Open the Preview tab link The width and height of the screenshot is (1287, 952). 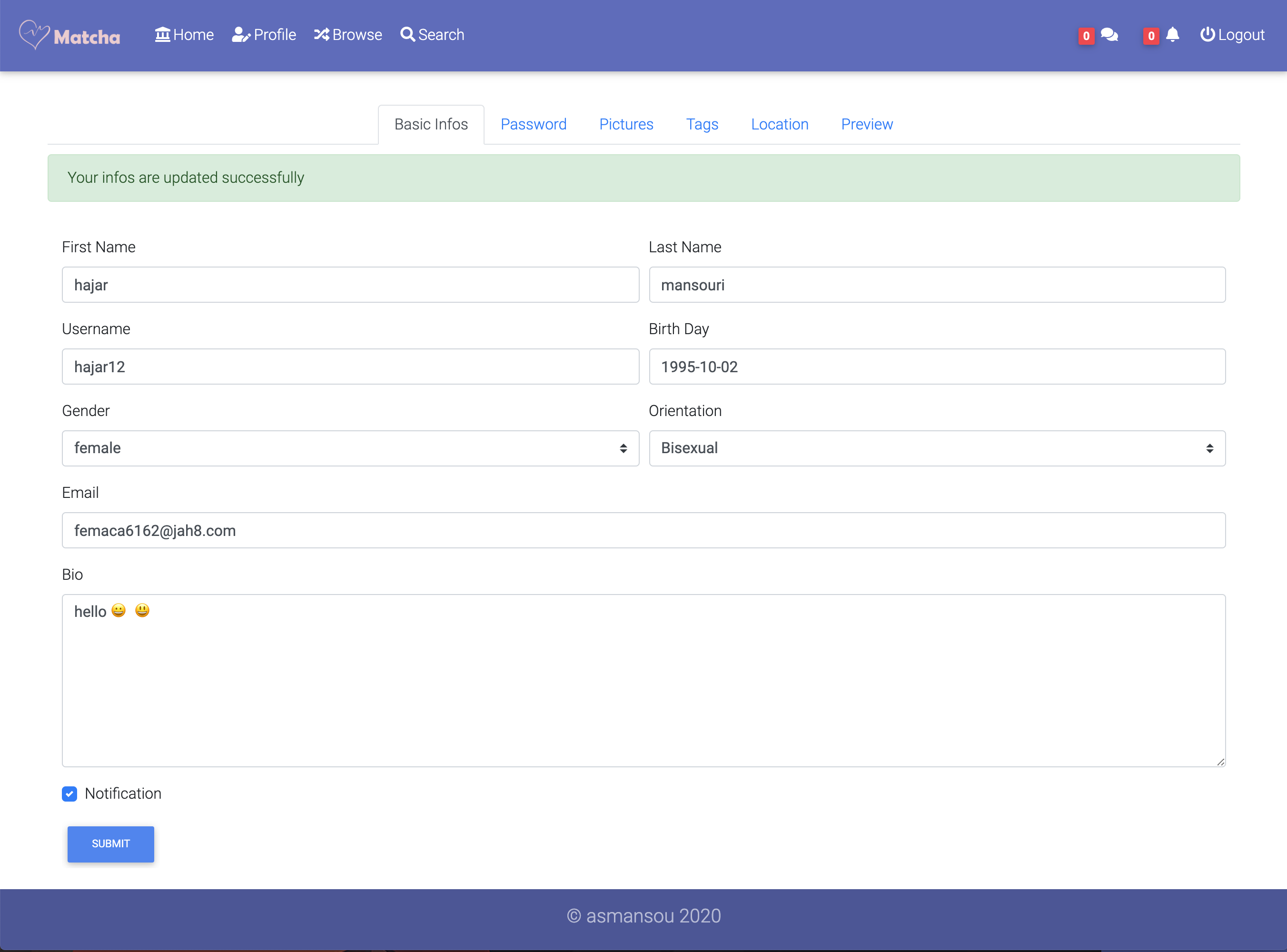coord(866,125)
